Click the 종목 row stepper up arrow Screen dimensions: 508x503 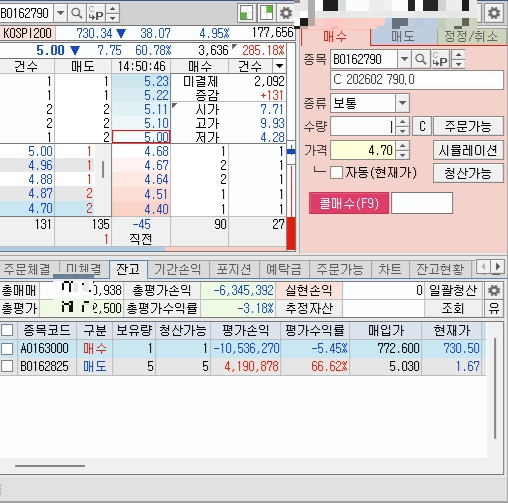pyautogui.click(x=459, y=55)
